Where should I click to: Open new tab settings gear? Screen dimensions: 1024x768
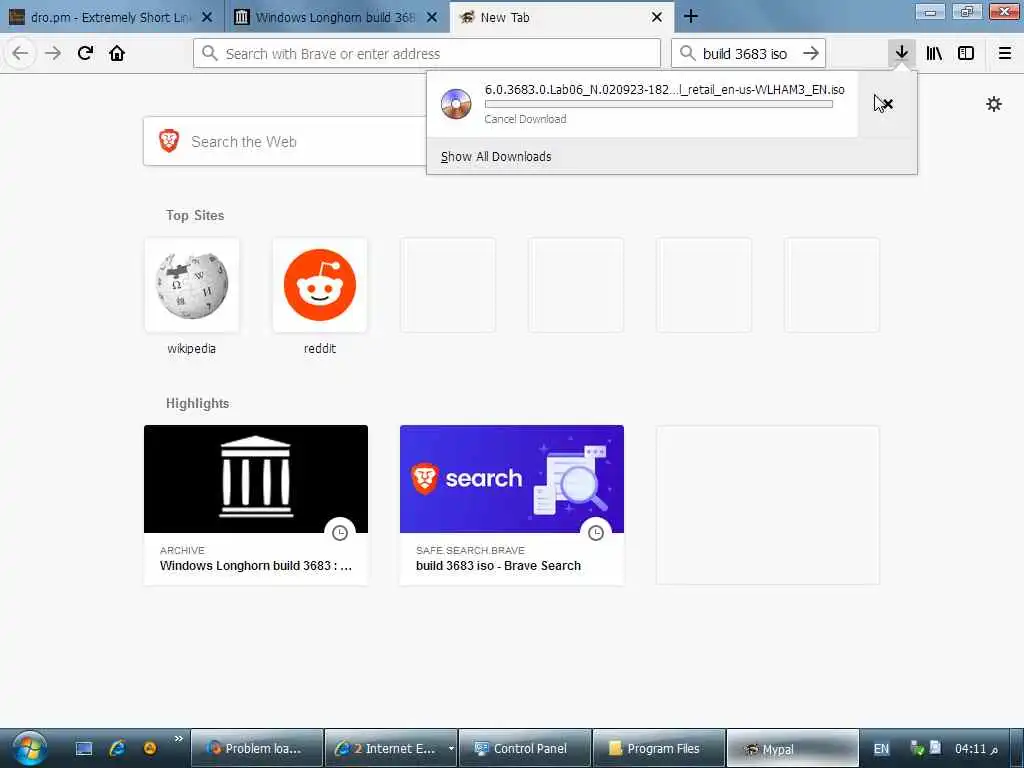point(993,104)
